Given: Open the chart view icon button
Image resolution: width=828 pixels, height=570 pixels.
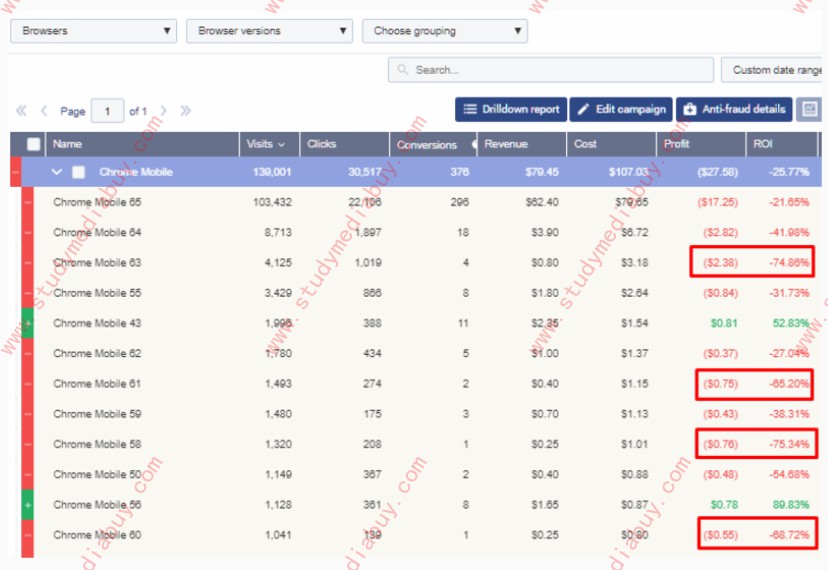Looking at the screenshot, I should coord(809,109).
